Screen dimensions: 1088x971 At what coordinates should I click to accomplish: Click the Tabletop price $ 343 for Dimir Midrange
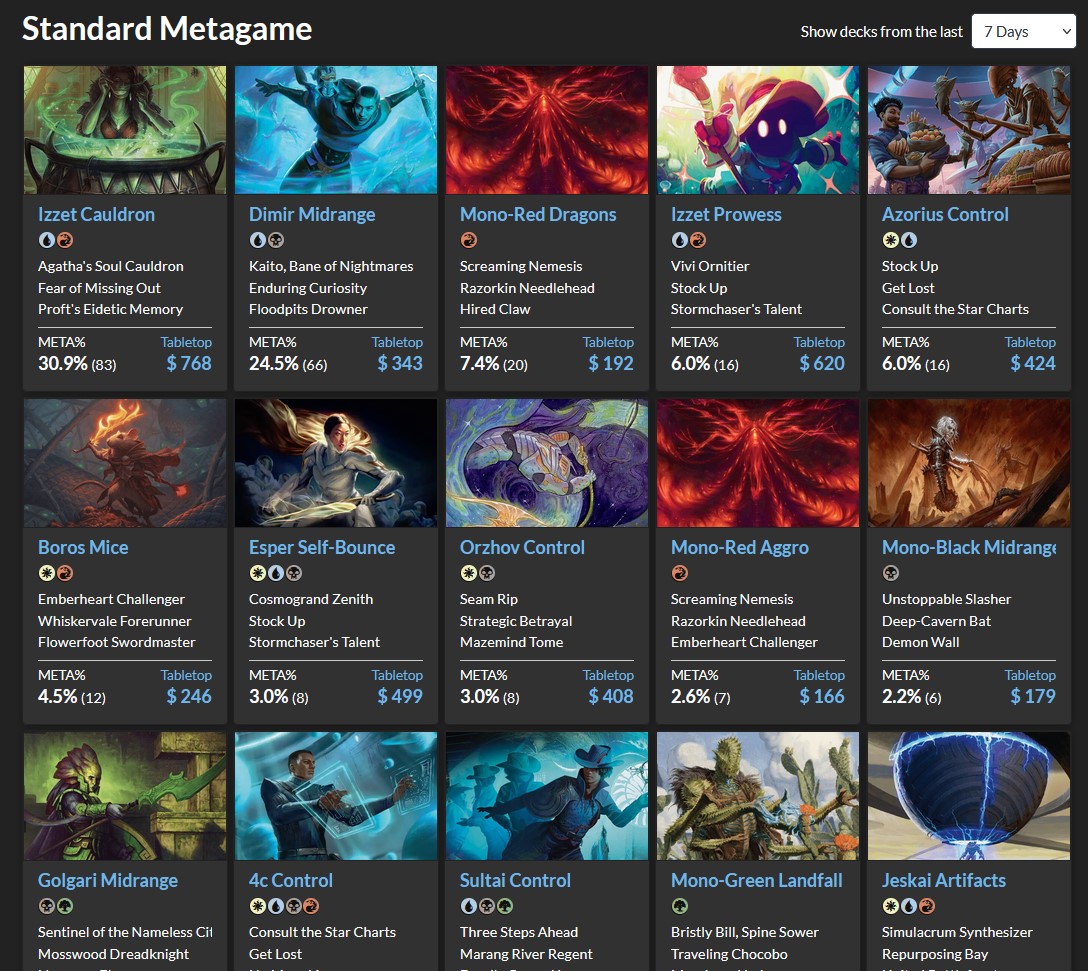pos(400,363)
